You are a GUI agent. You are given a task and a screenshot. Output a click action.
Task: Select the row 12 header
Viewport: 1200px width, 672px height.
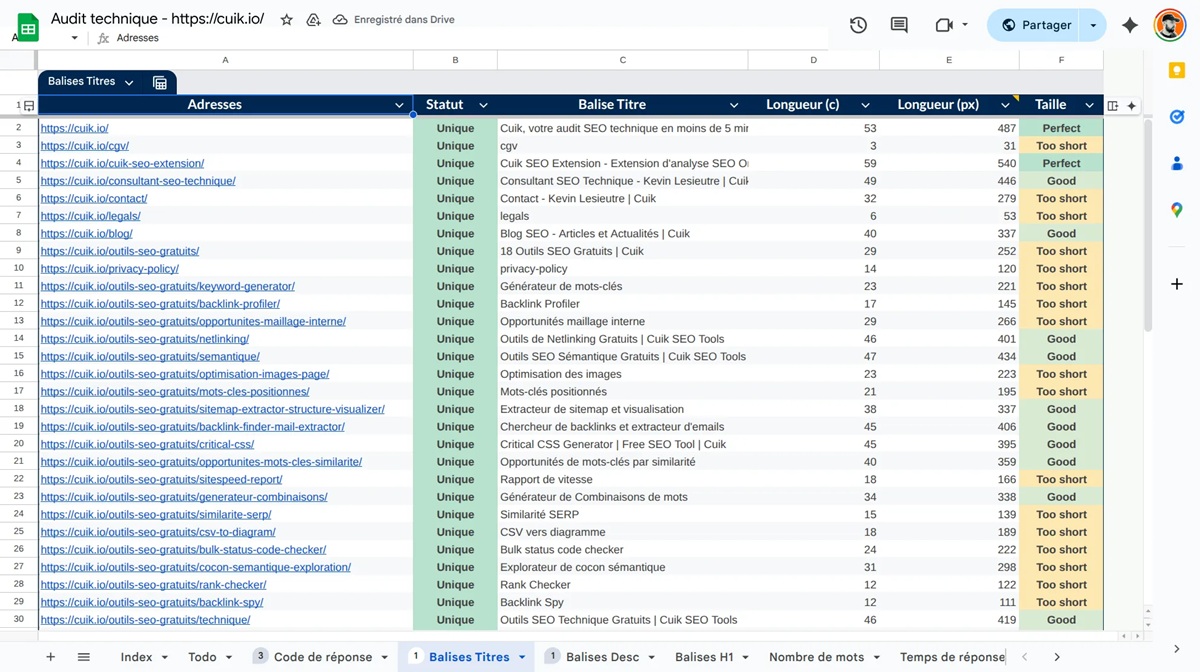tap(19, 304)
